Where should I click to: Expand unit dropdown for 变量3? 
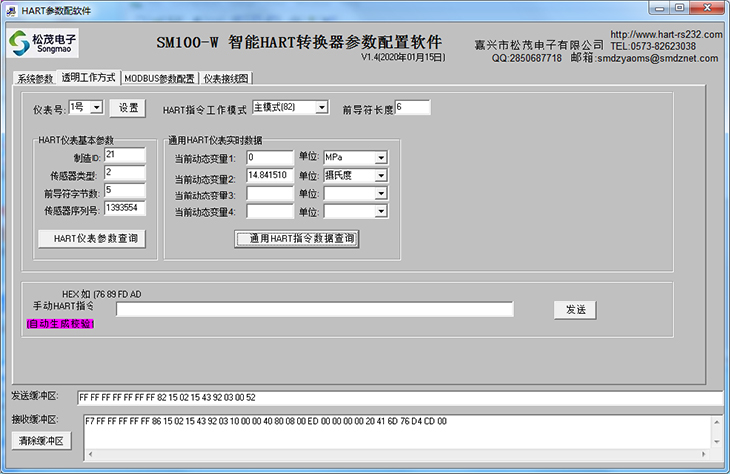coord(381,193)
